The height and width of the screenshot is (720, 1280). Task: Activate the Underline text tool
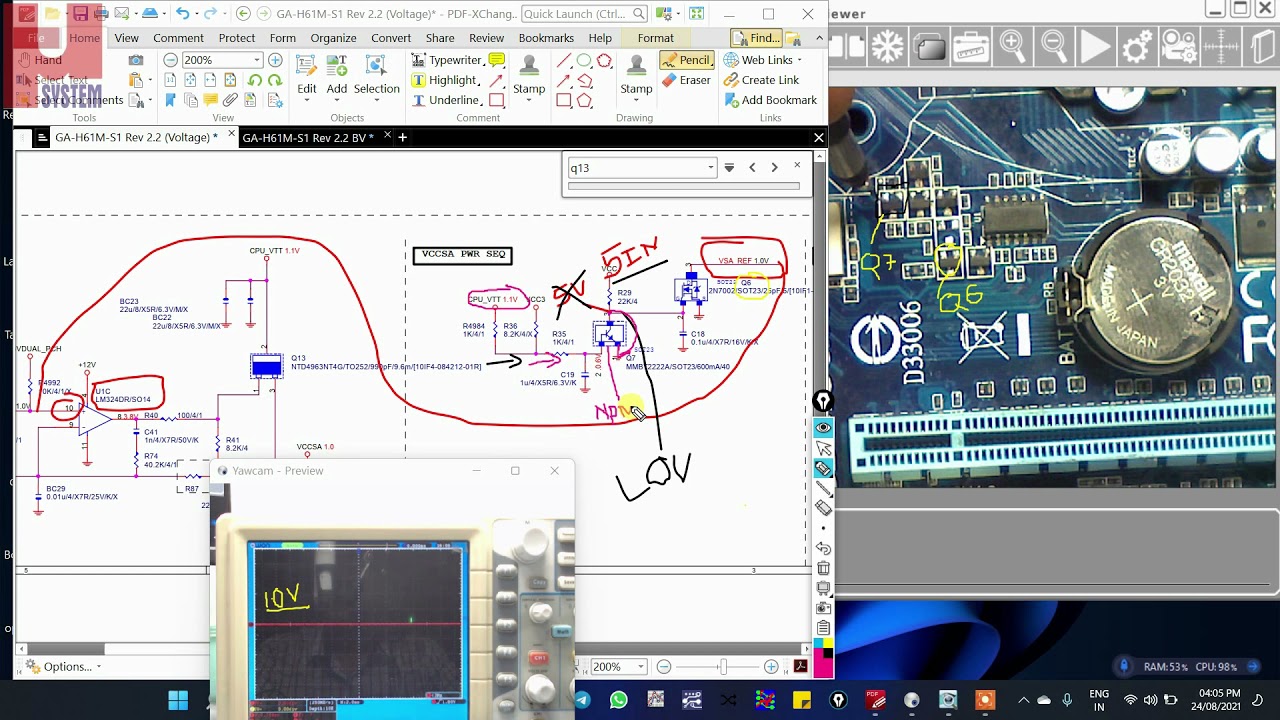tap(445, 100)
